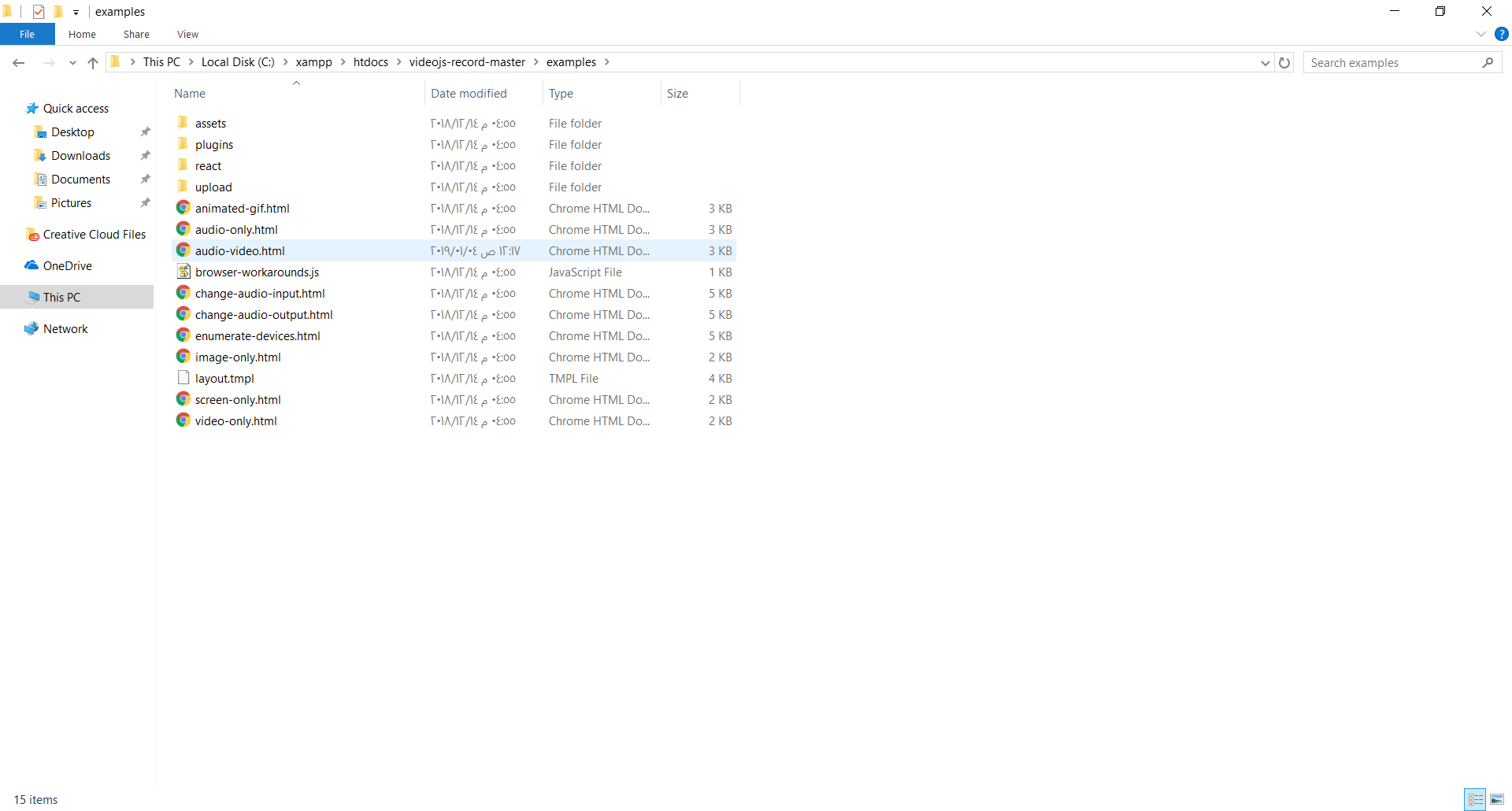Viewport: 1512px width, 811px height.
Task: Click the Properties checkmark icon in quick access toolbar
Action: pos(38,11)
